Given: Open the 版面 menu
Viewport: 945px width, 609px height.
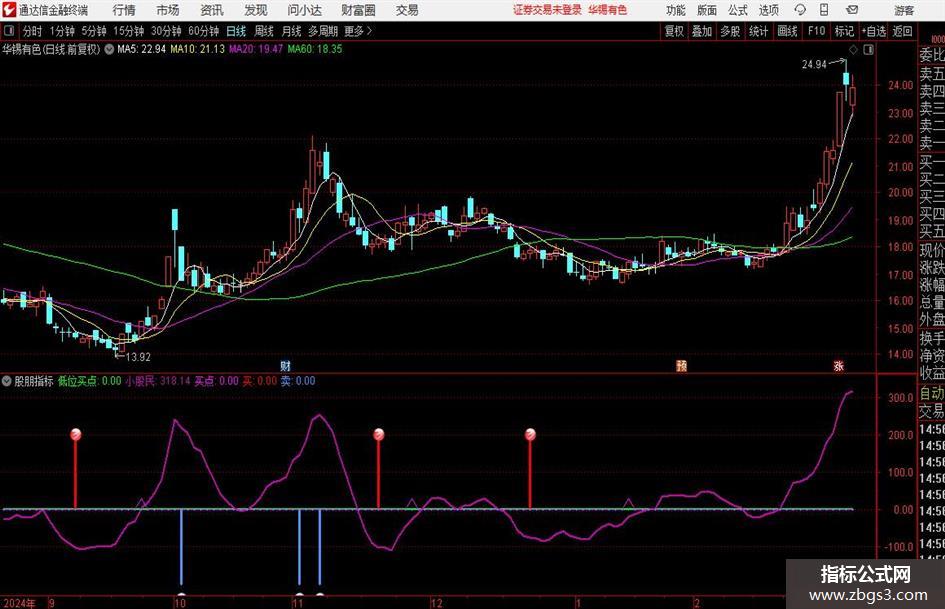Looking at the screenshot, I should click(x=706, y=10).
